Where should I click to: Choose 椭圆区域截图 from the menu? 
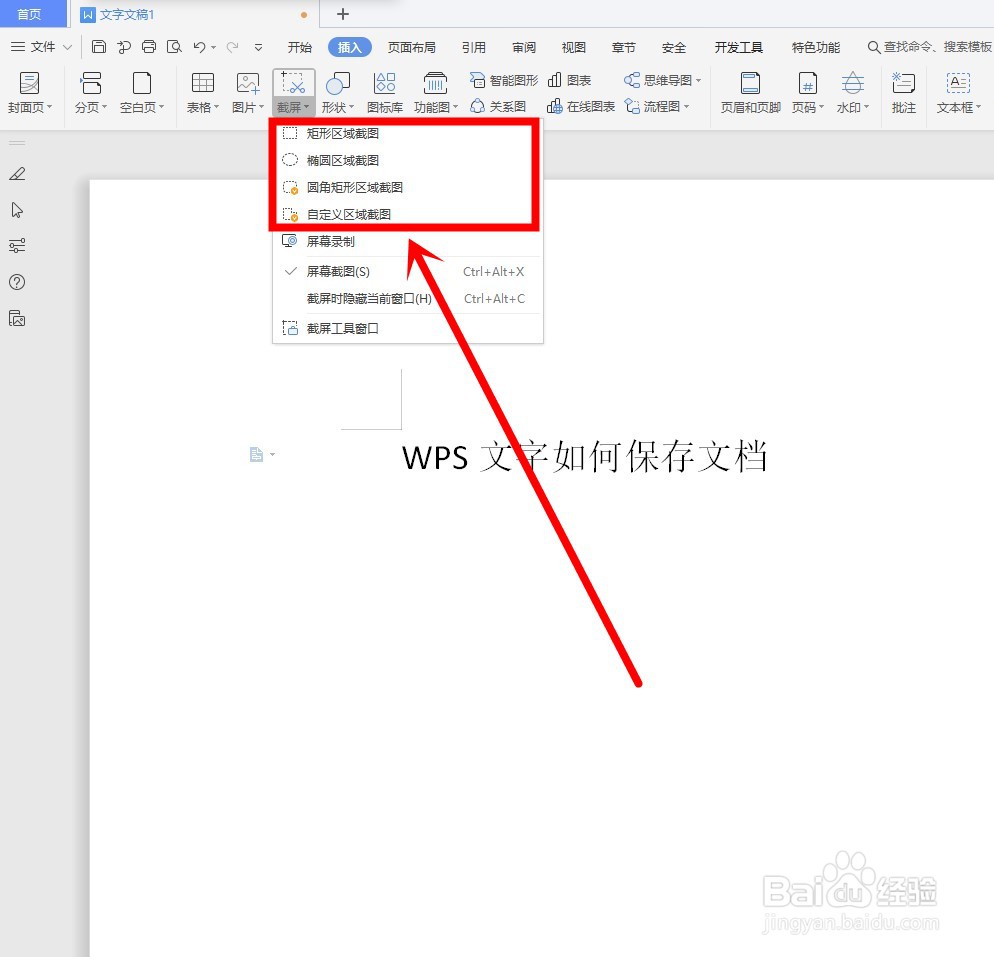tap(408, 160)
